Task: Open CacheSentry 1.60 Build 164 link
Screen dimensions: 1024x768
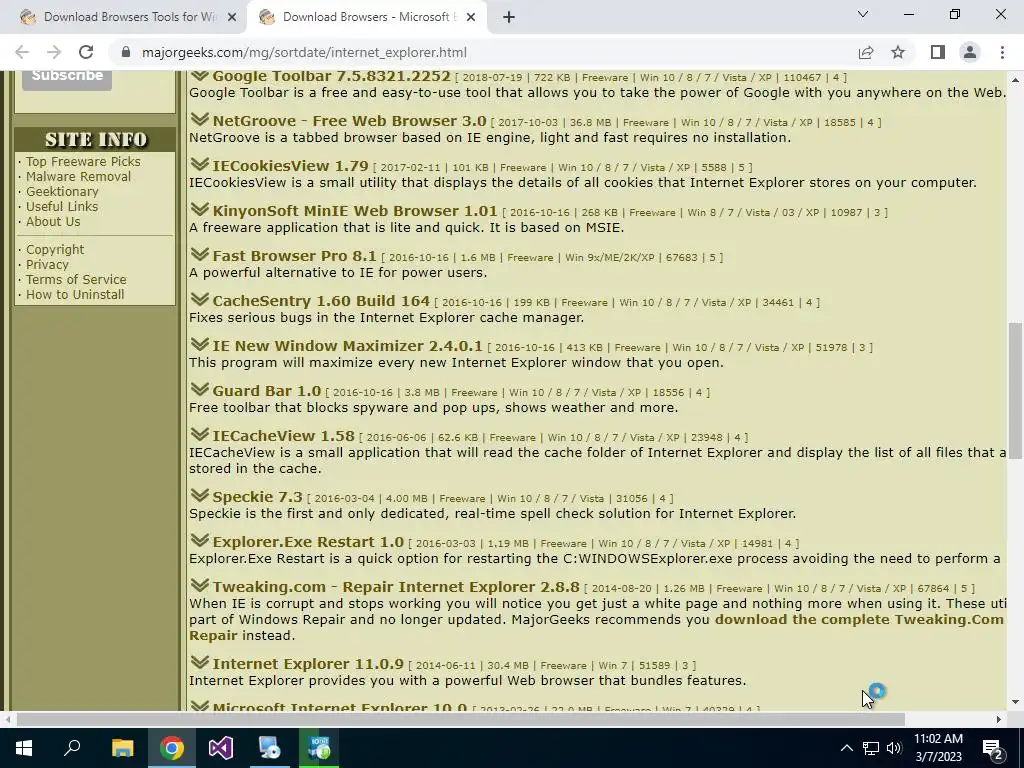Action: coord(321,302)
